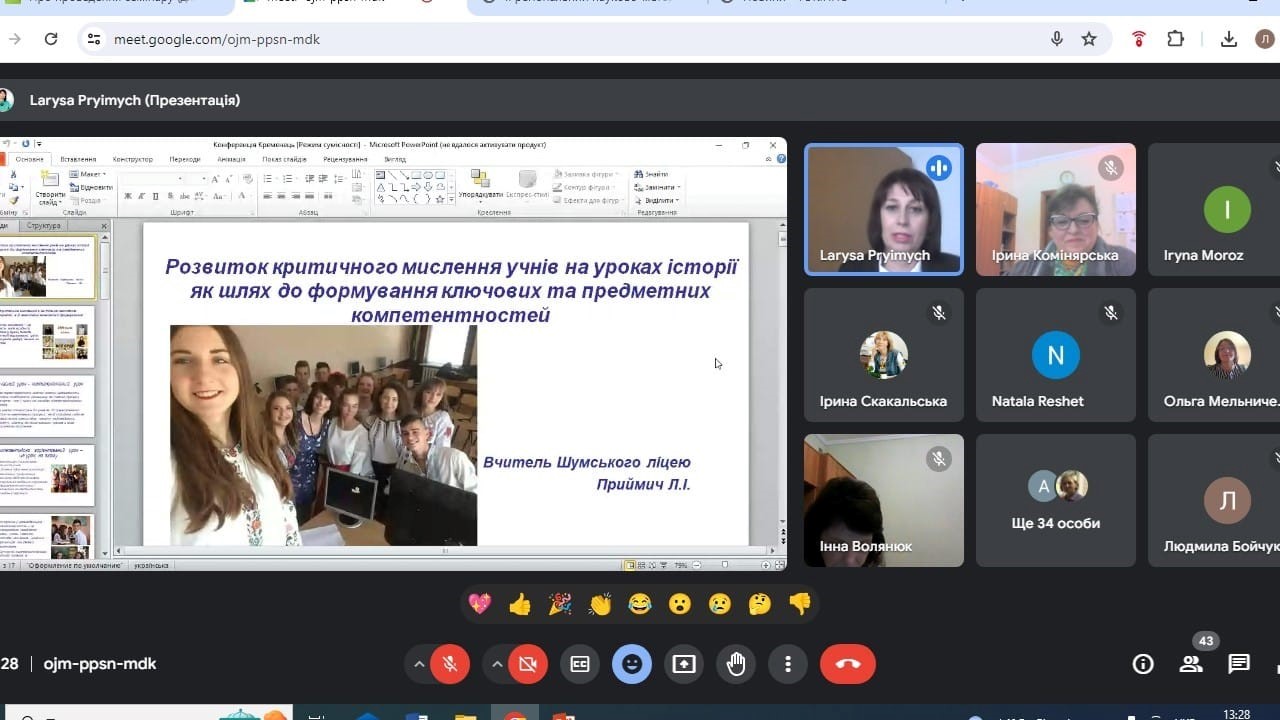The width and height of the screenshot is (1280, 720).
Task: Open meeting details info icon
Action: coord(1142,664)
